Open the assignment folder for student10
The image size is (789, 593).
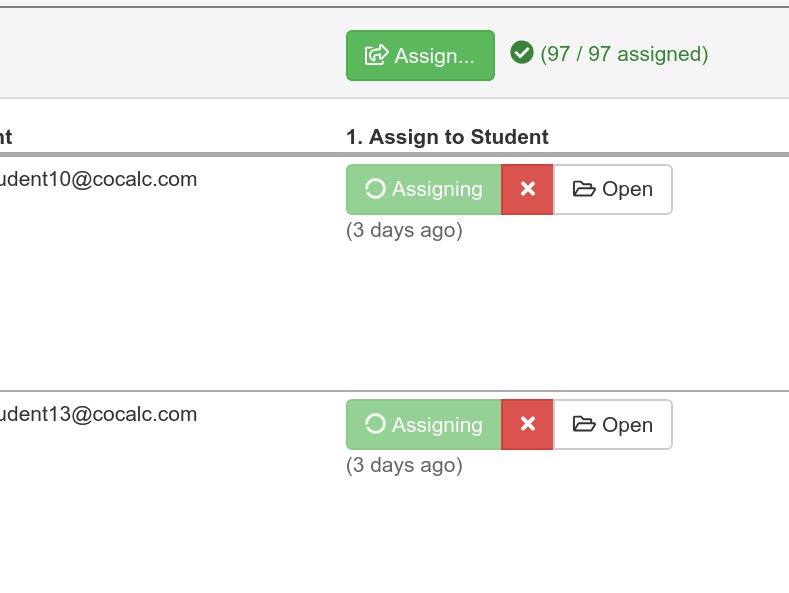pos(612,189)
